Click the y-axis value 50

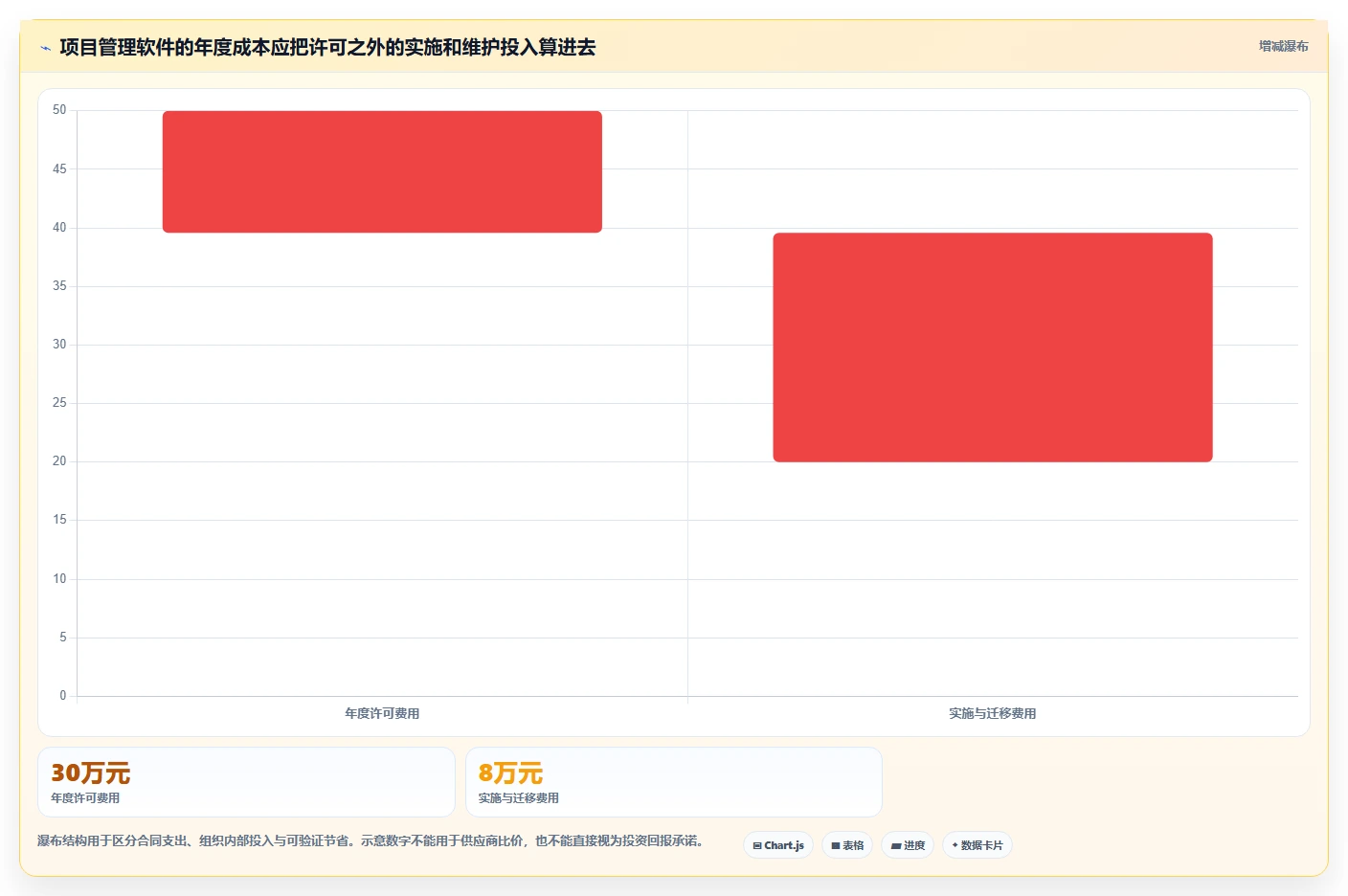(59, 110)
